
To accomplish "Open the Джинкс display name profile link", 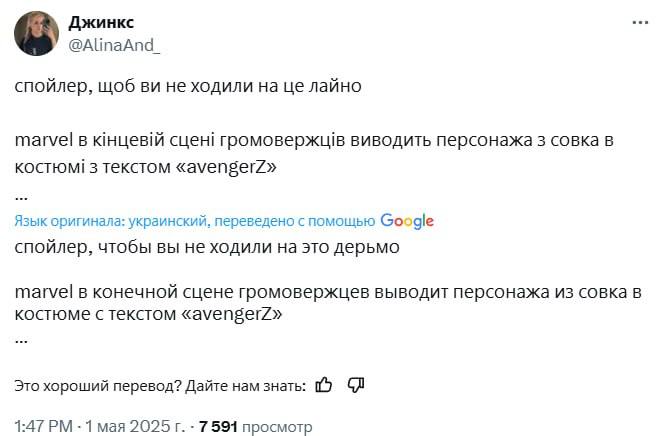I will 101,23.
